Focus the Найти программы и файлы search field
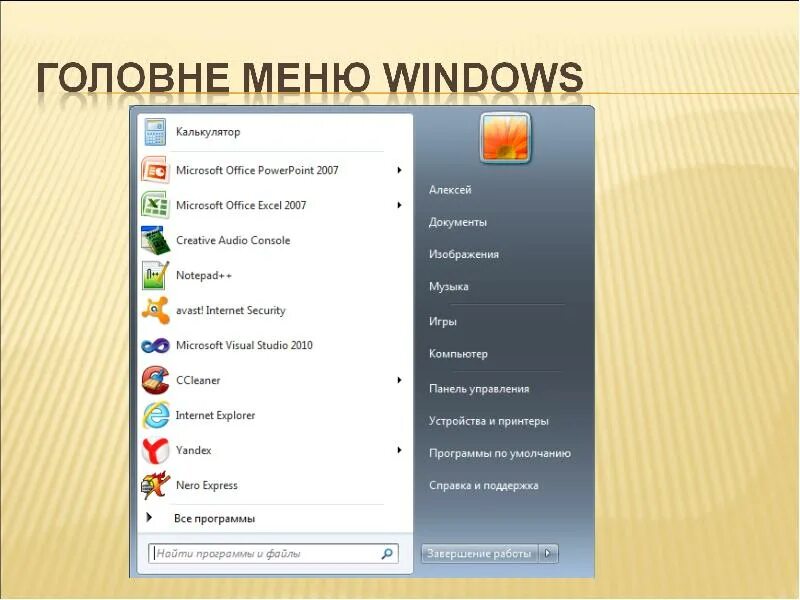The image size is (800, 600). [x=273, y=554]
